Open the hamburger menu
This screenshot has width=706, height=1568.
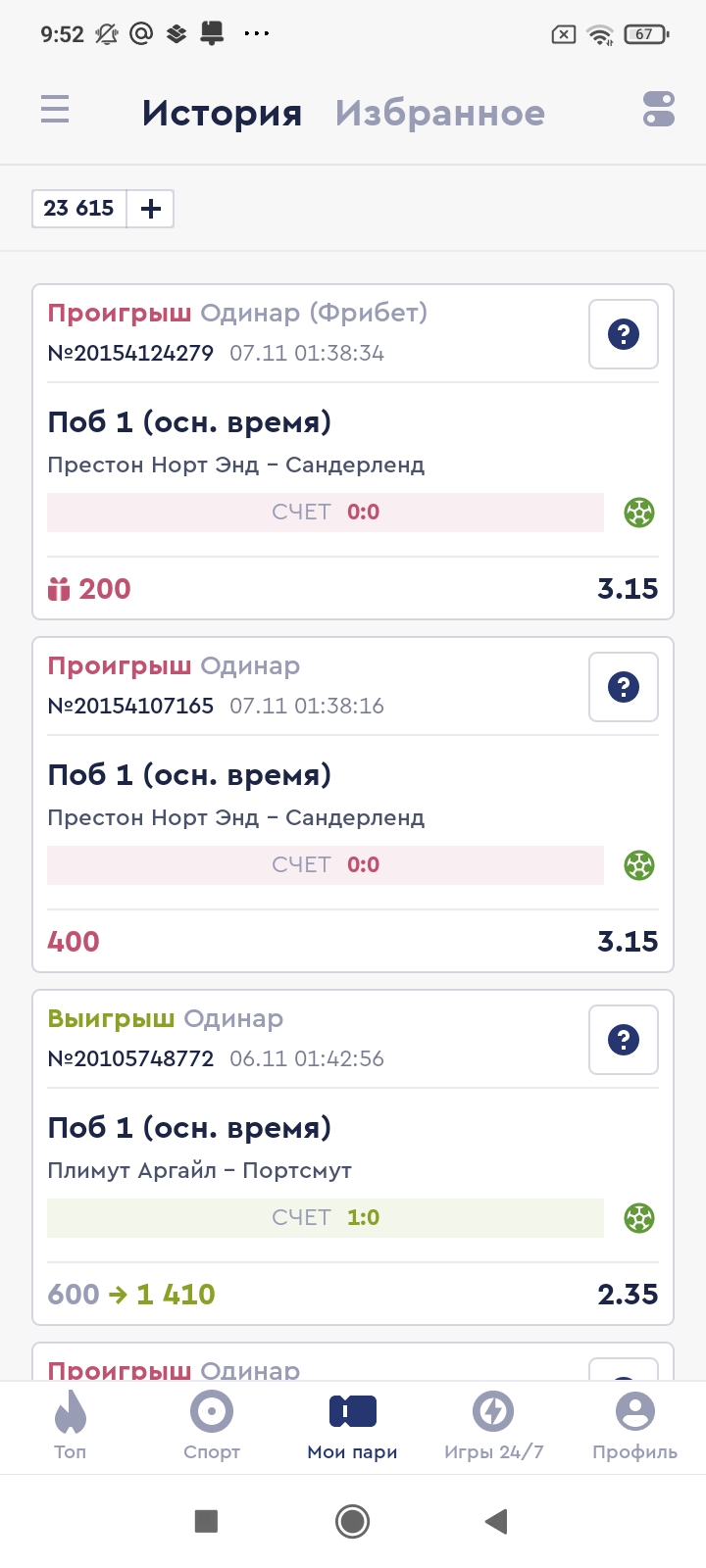[55, 109]
